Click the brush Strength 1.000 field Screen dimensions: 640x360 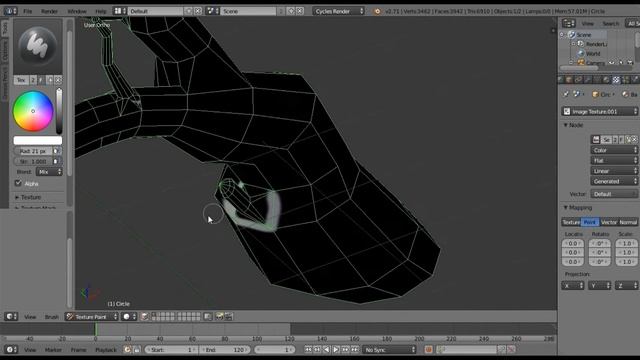[x=33, y=161]
